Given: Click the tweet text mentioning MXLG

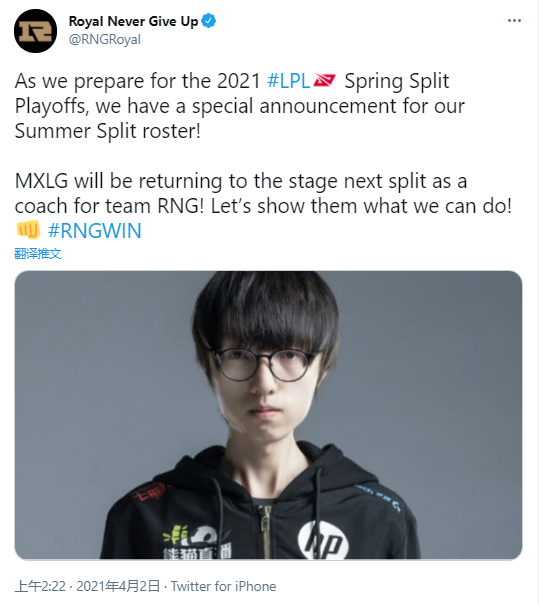Looking at the screenshot, I should [x=264, y=193].
